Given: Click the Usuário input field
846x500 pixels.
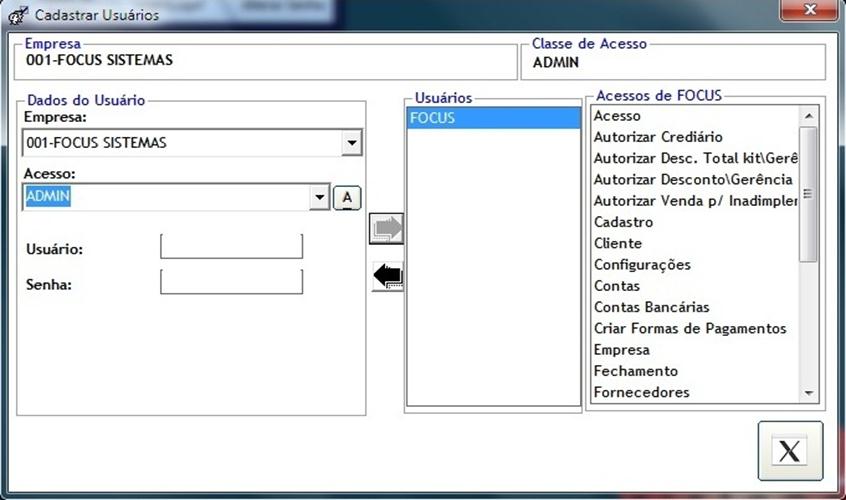Looking at the screenshot, I should [x=231, y=246].
